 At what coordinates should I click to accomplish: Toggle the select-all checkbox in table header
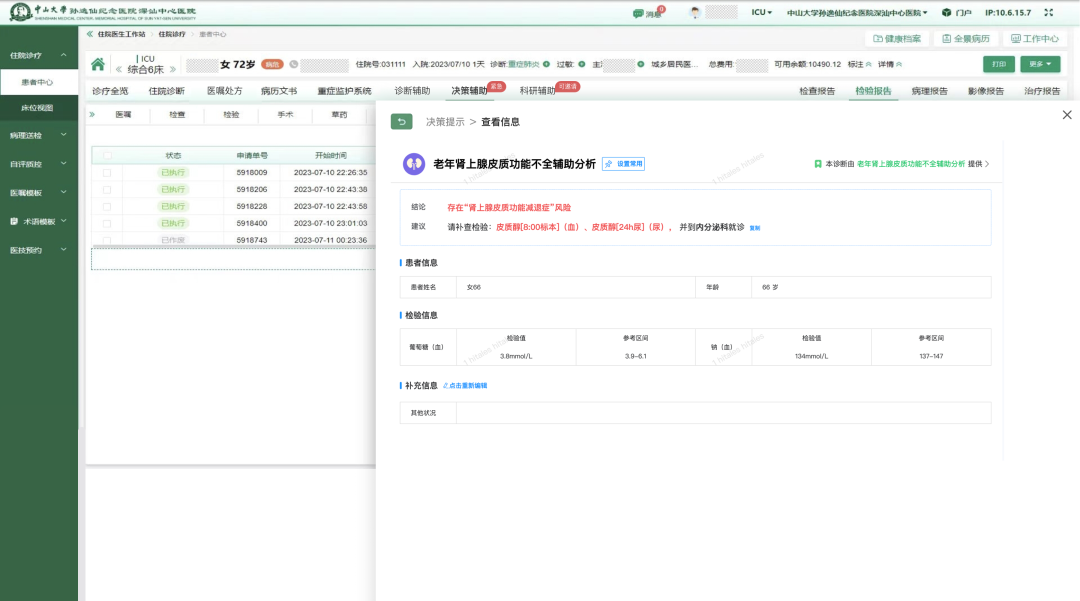click(107, 156)
